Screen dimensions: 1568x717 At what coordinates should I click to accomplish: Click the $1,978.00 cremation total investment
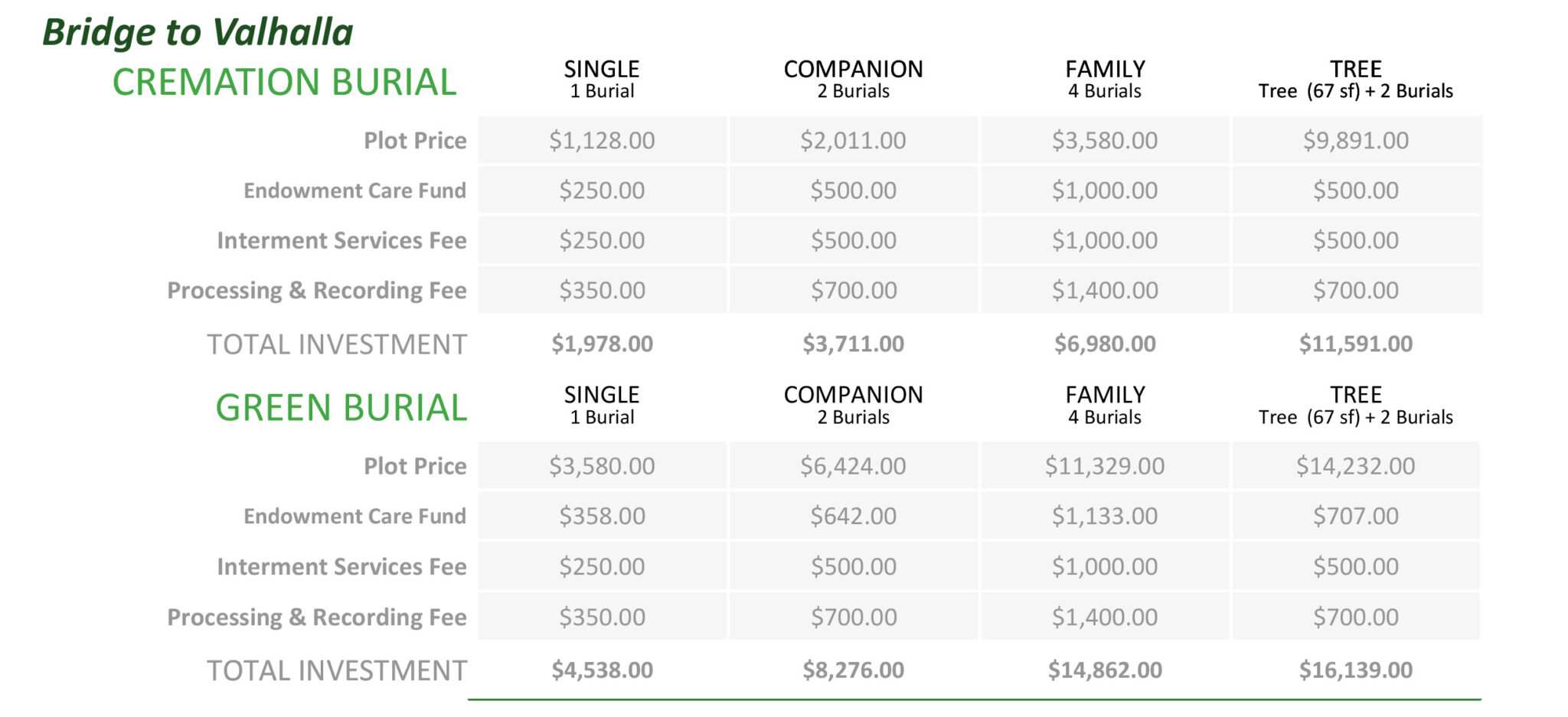pyautogui.click(x=602, y=344)
